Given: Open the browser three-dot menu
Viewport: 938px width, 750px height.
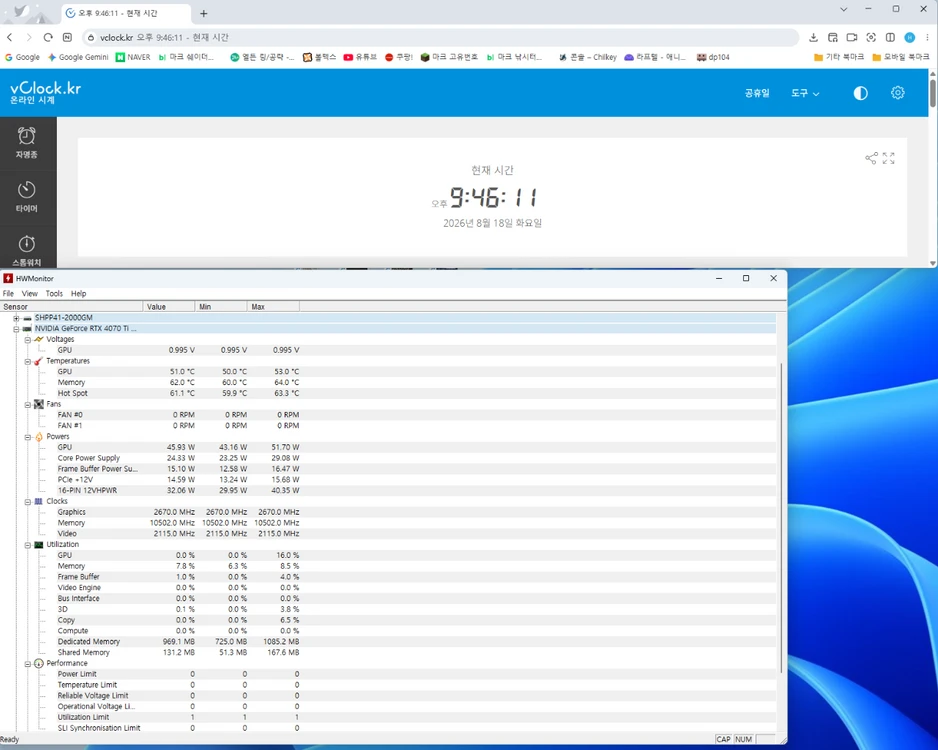Looking at the screenshot, I should coord(927,37).
